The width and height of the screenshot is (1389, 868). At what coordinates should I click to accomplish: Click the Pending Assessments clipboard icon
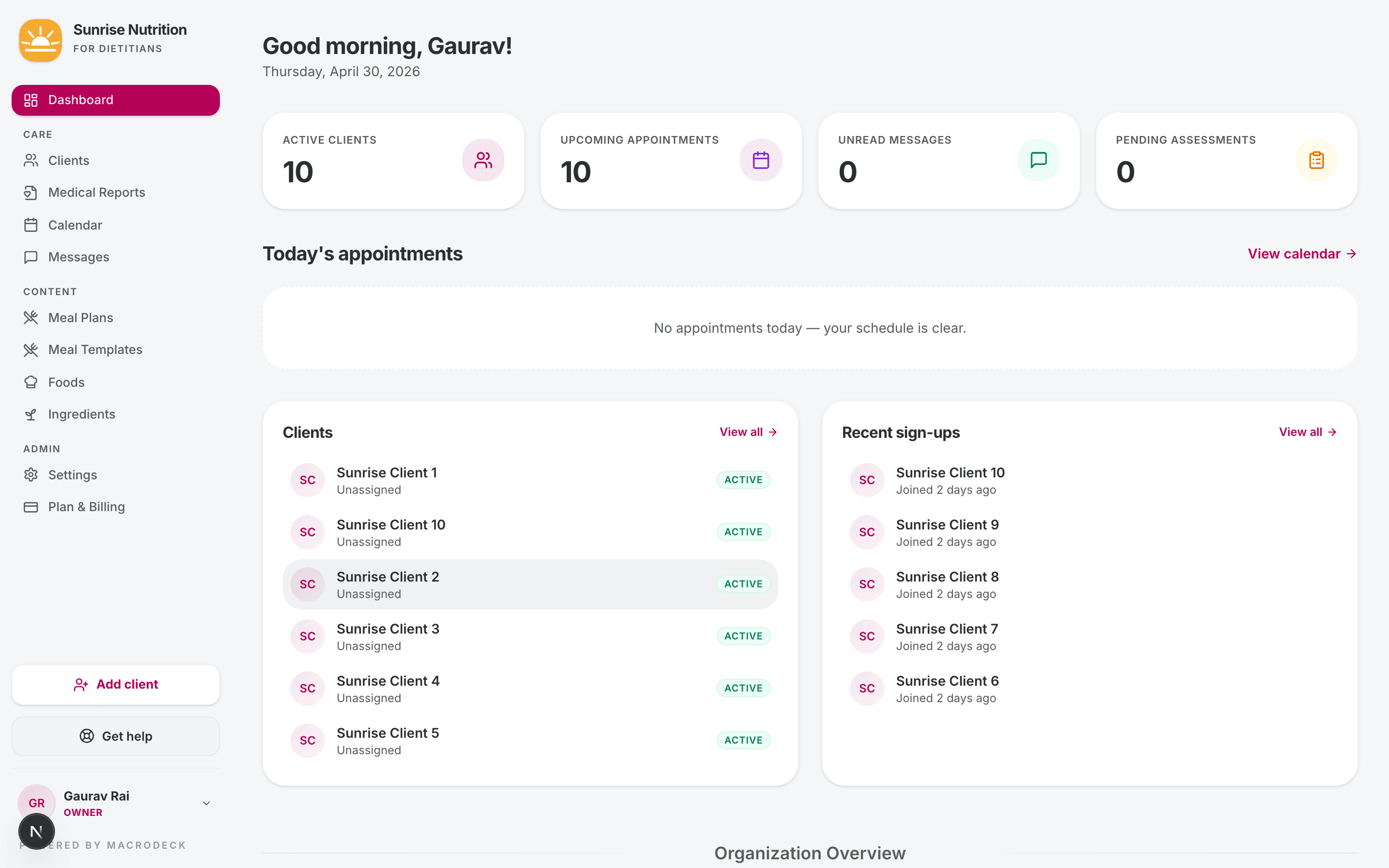[x=1316, y=160]
